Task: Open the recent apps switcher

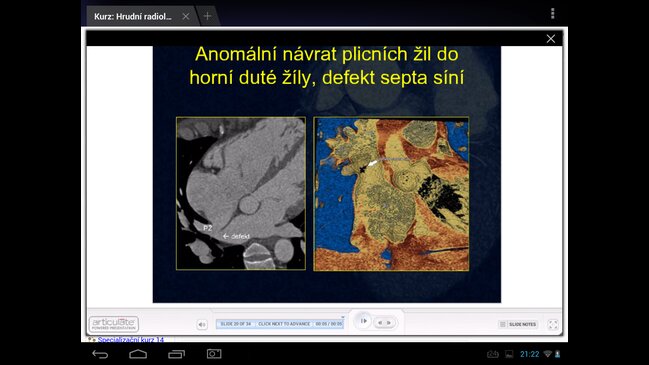Action: [176, 354]
